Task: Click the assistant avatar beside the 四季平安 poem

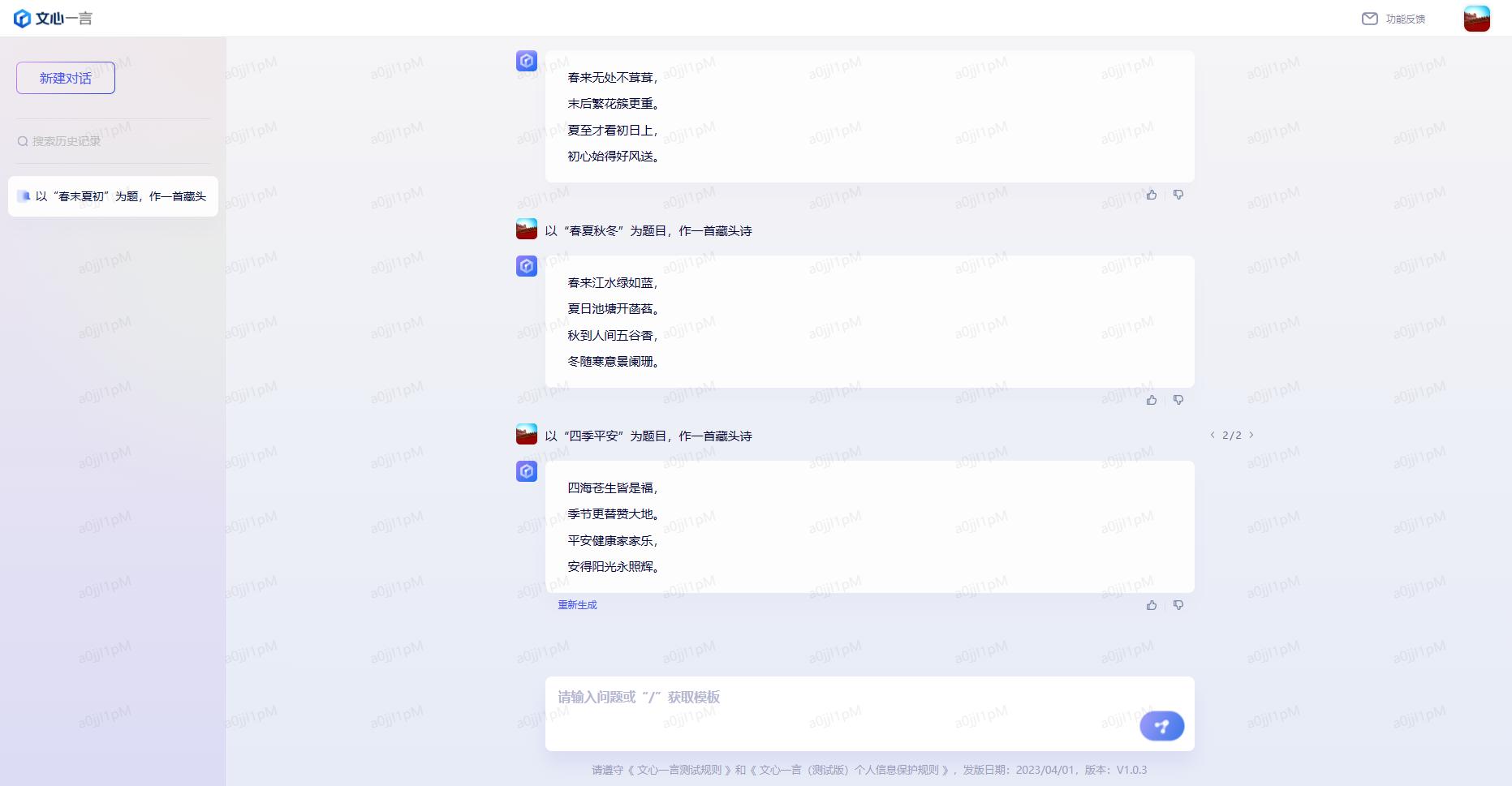Action: pyautogui.click(x=526, y=470)
